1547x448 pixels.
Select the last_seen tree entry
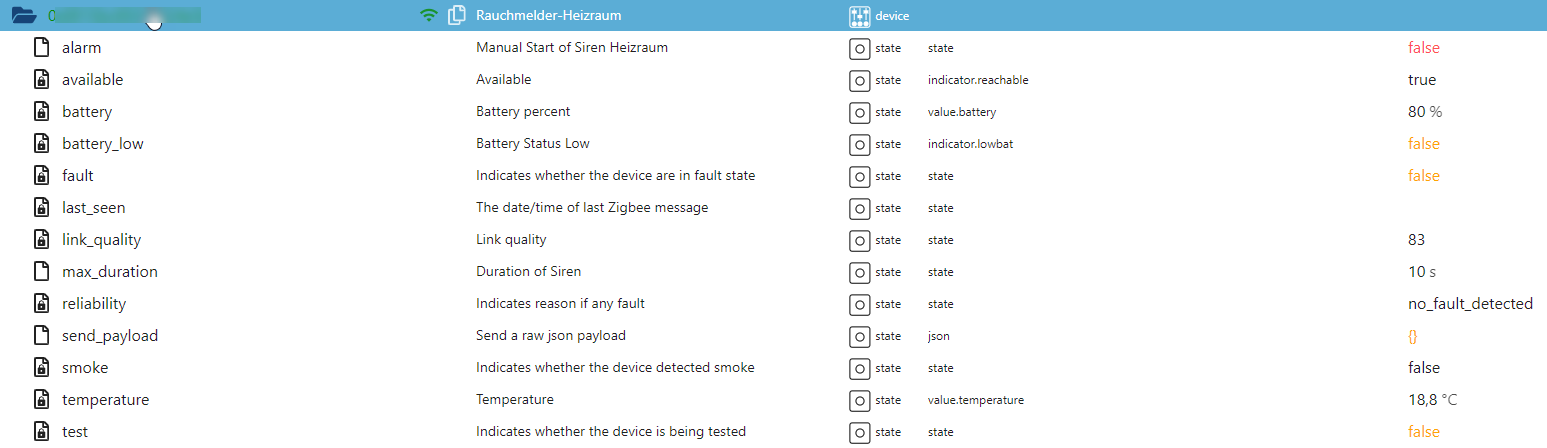[x=93, y=208]
